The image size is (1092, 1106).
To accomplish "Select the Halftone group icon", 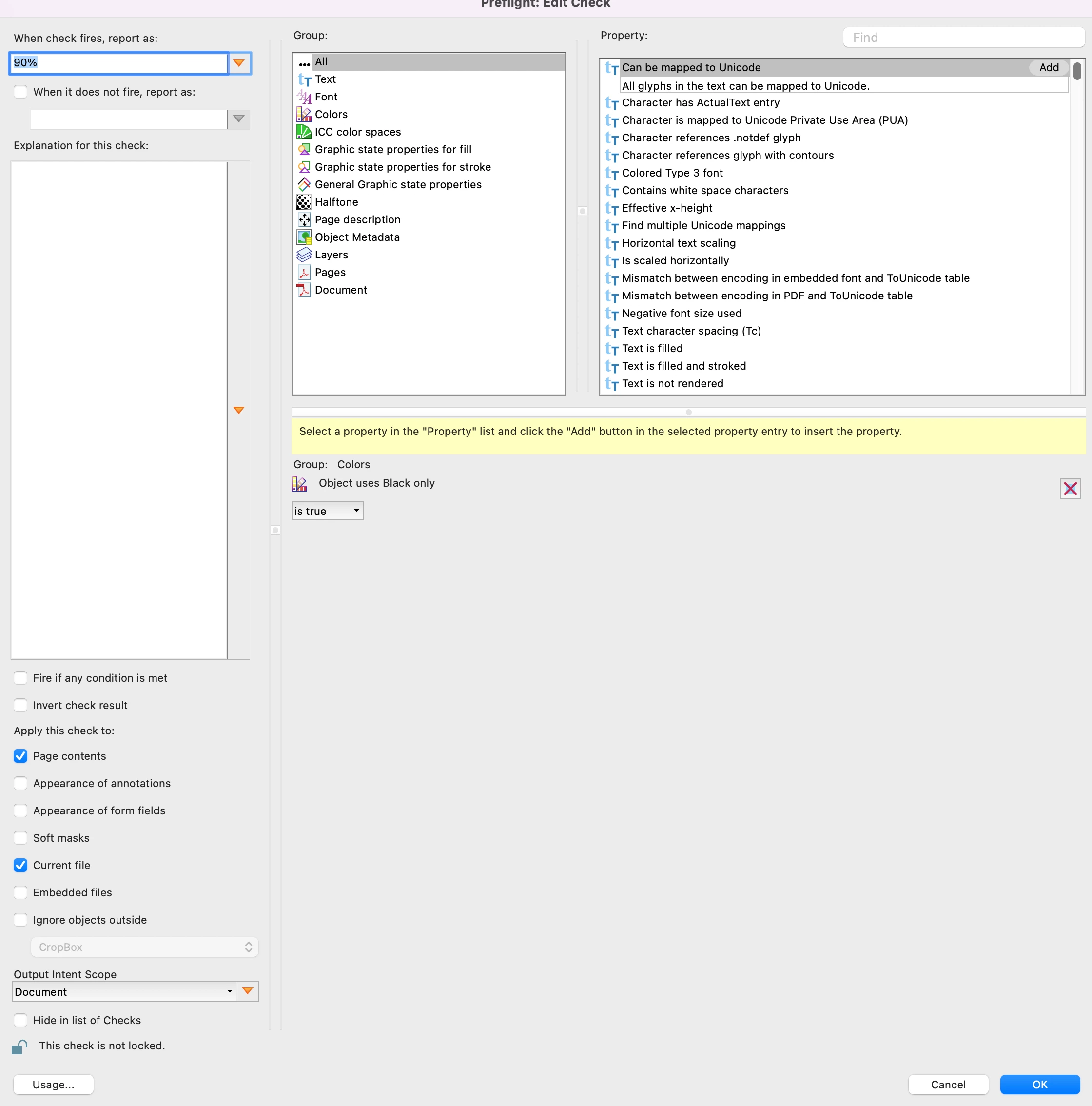I will point(304,202).
